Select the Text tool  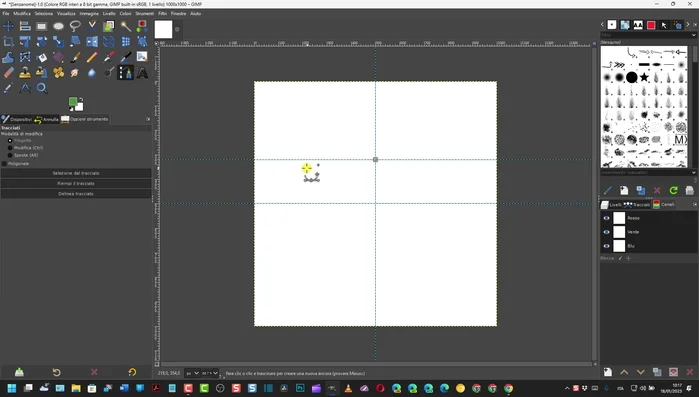(x=142, y=73)
